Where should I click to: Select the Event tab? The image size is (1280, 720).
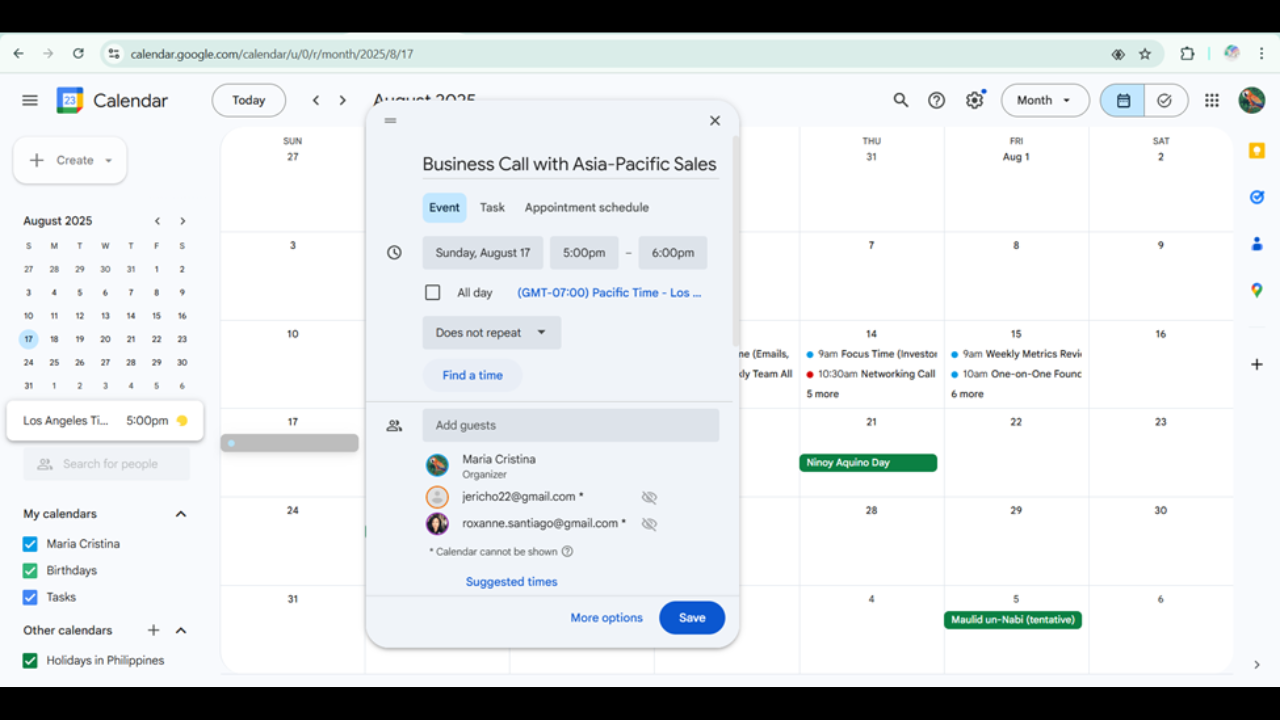click(444, 208)
